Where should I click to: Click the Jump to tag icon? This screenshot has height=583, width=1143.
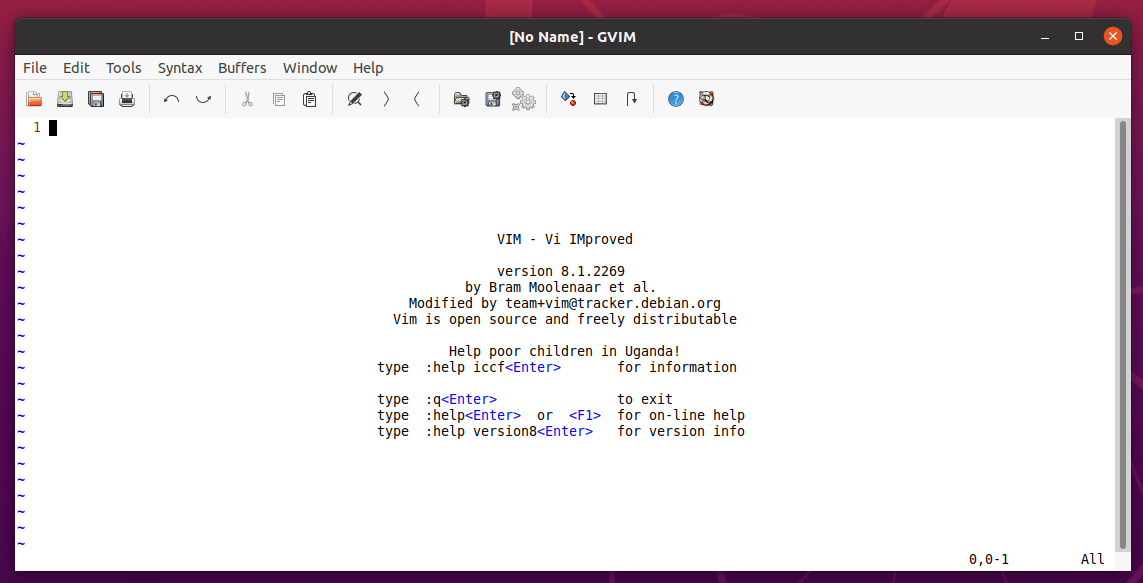click(x=632, y=98)
